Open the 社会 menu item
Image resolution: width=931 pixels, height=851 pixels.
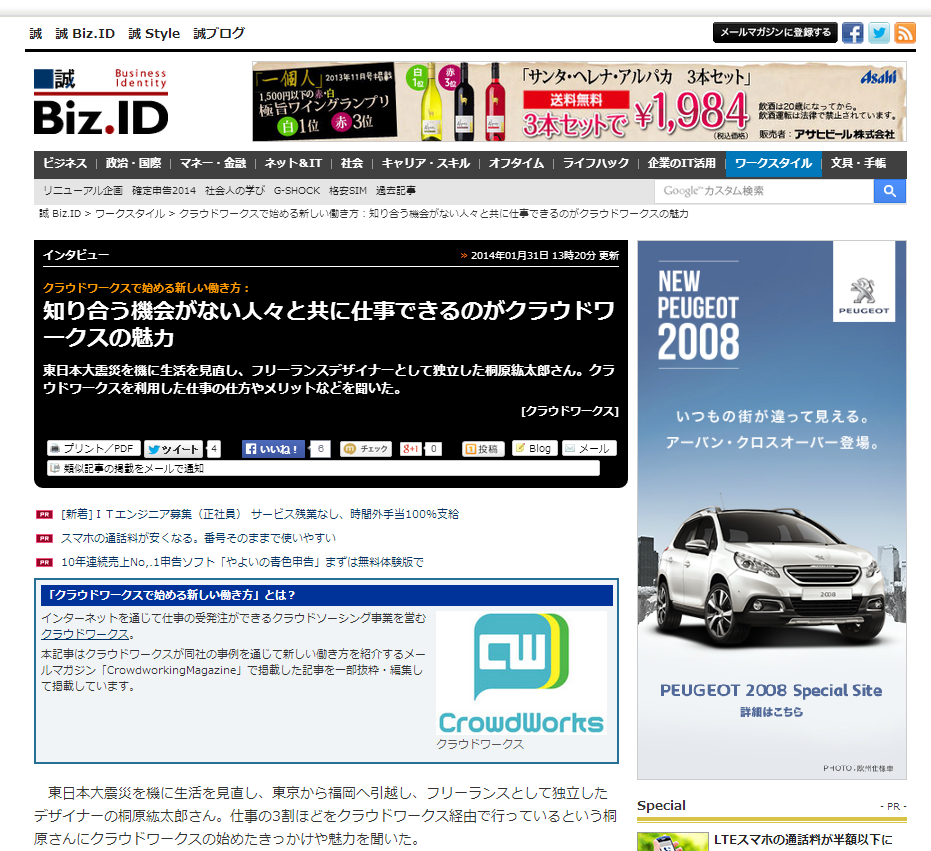click(352, 163)
